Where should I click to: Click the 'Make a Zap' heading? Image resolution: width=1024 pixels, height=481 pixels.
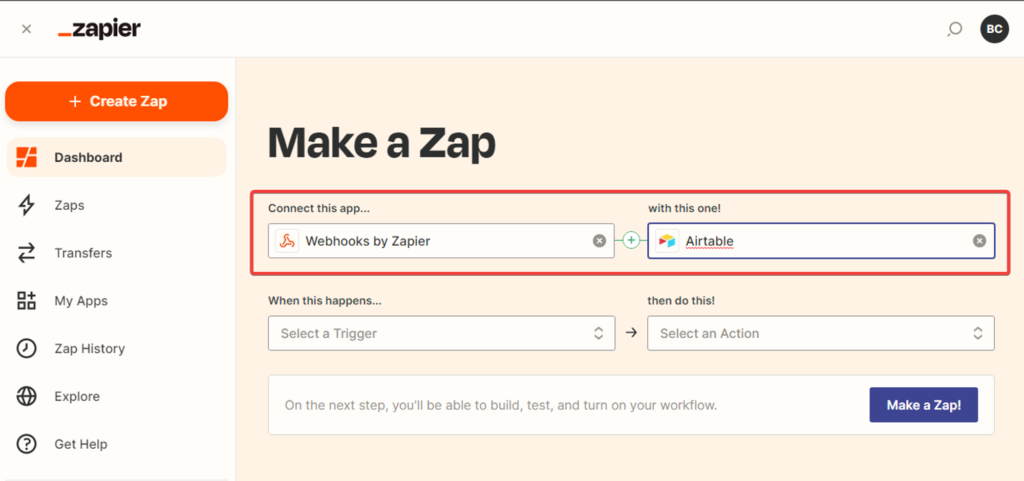381,144
